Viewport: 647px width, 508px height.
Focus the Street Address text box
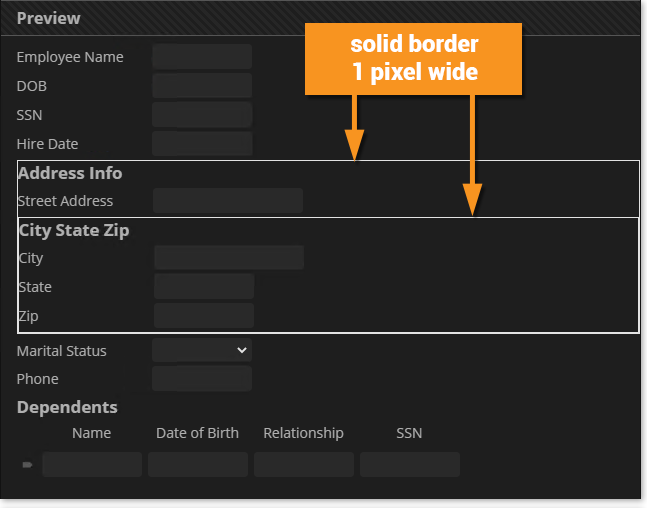(x=228, y=201)
